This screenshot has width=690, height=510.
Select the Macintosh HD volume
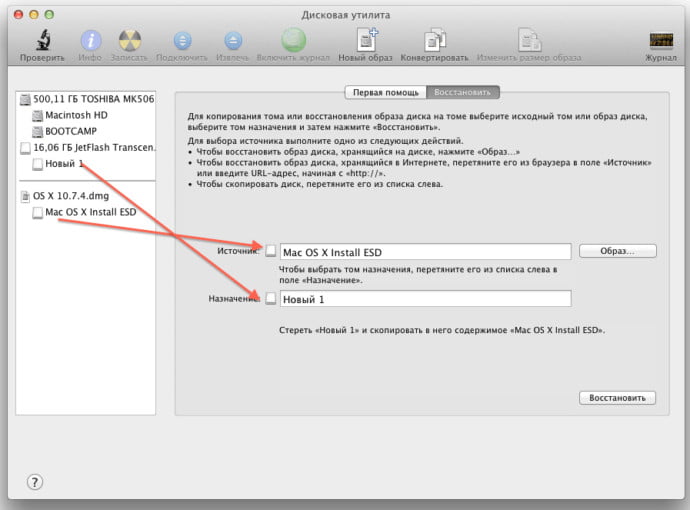tap(70, 115)
